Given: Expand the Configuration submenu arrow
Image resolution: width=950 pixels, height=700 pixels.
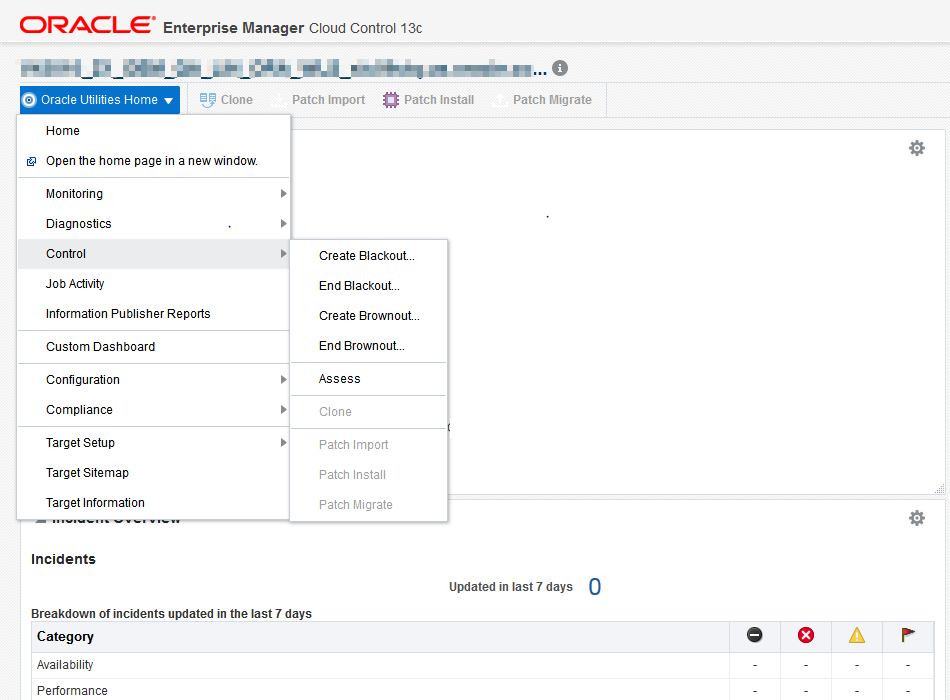Looking at the screenshot, I should point(283,379).
